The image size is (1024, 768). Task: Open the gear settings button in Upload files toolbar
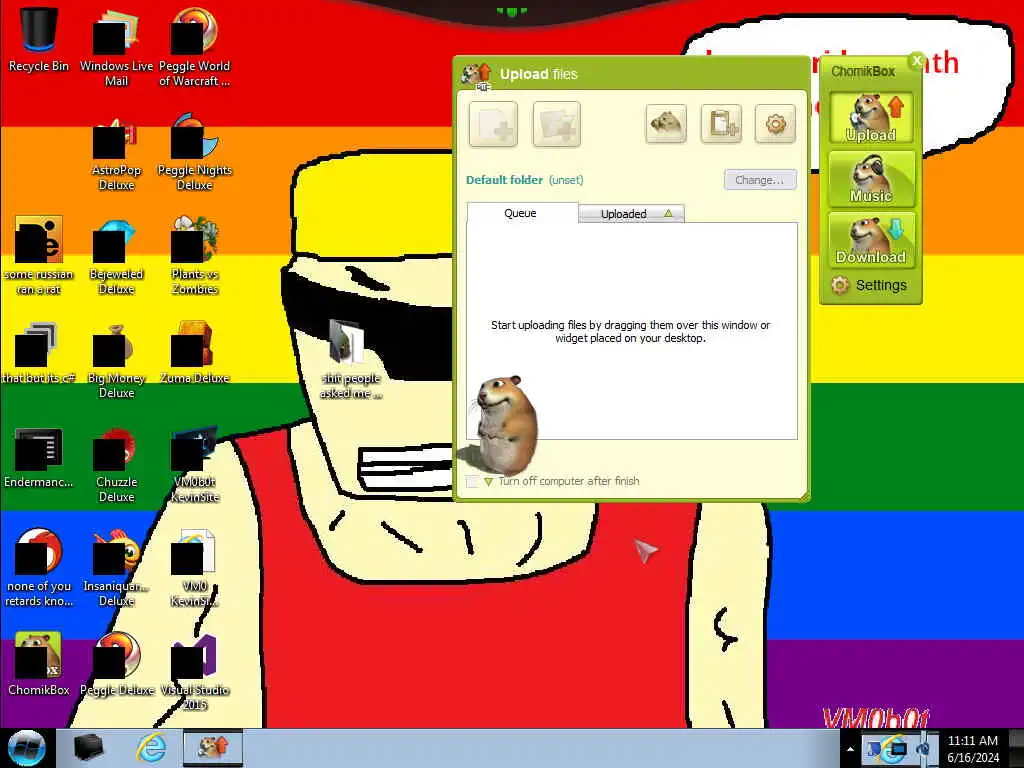(x=775, y=123)
